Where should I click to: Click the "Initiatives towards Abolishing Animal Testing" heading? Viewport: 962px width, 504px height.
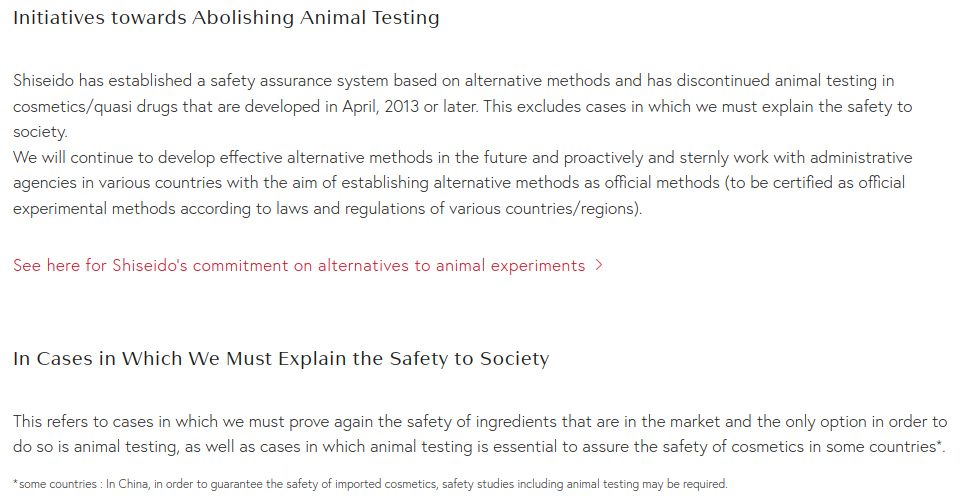click(226, 18)
